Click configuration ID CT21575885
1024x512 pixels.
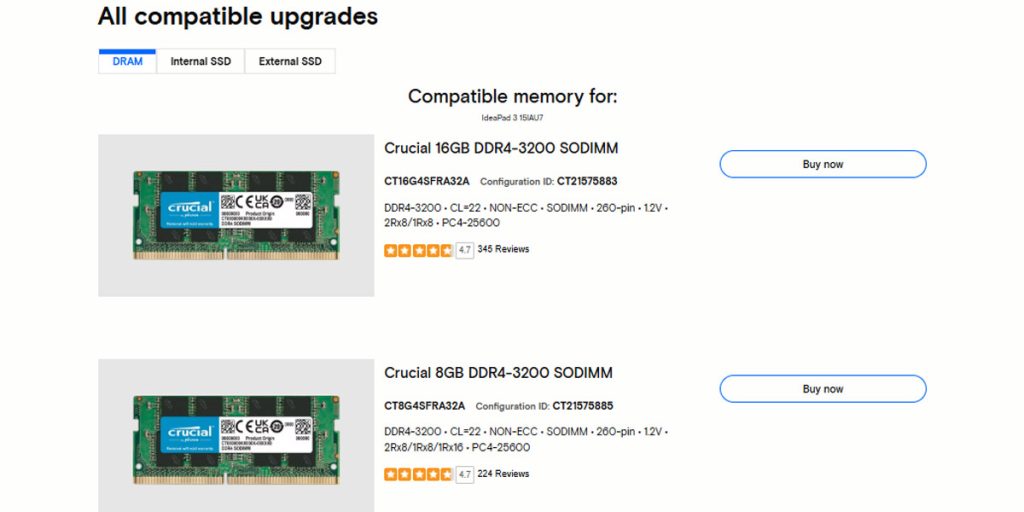click(583, 406)
